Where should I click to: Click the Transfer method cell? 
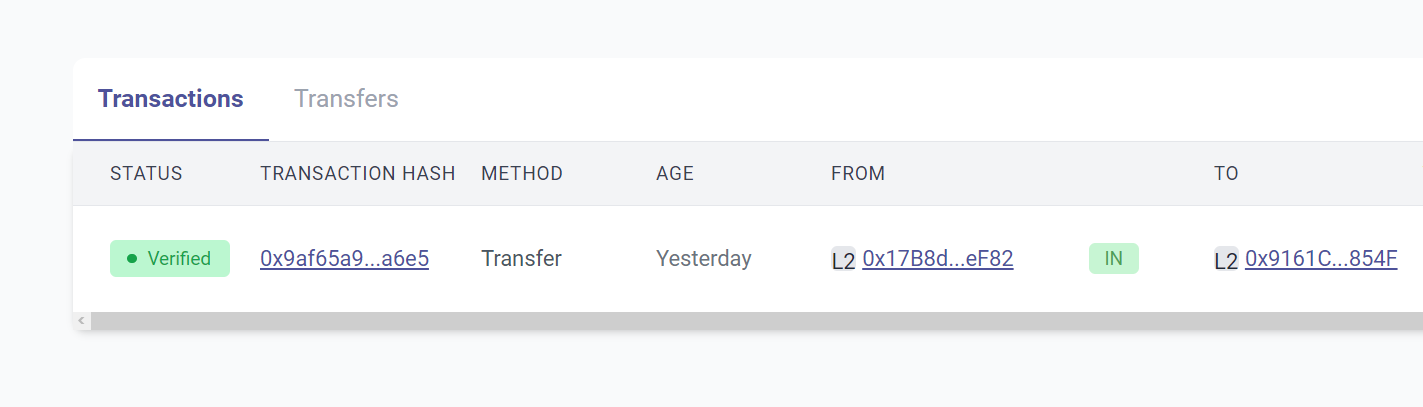[x=521, y=259]
